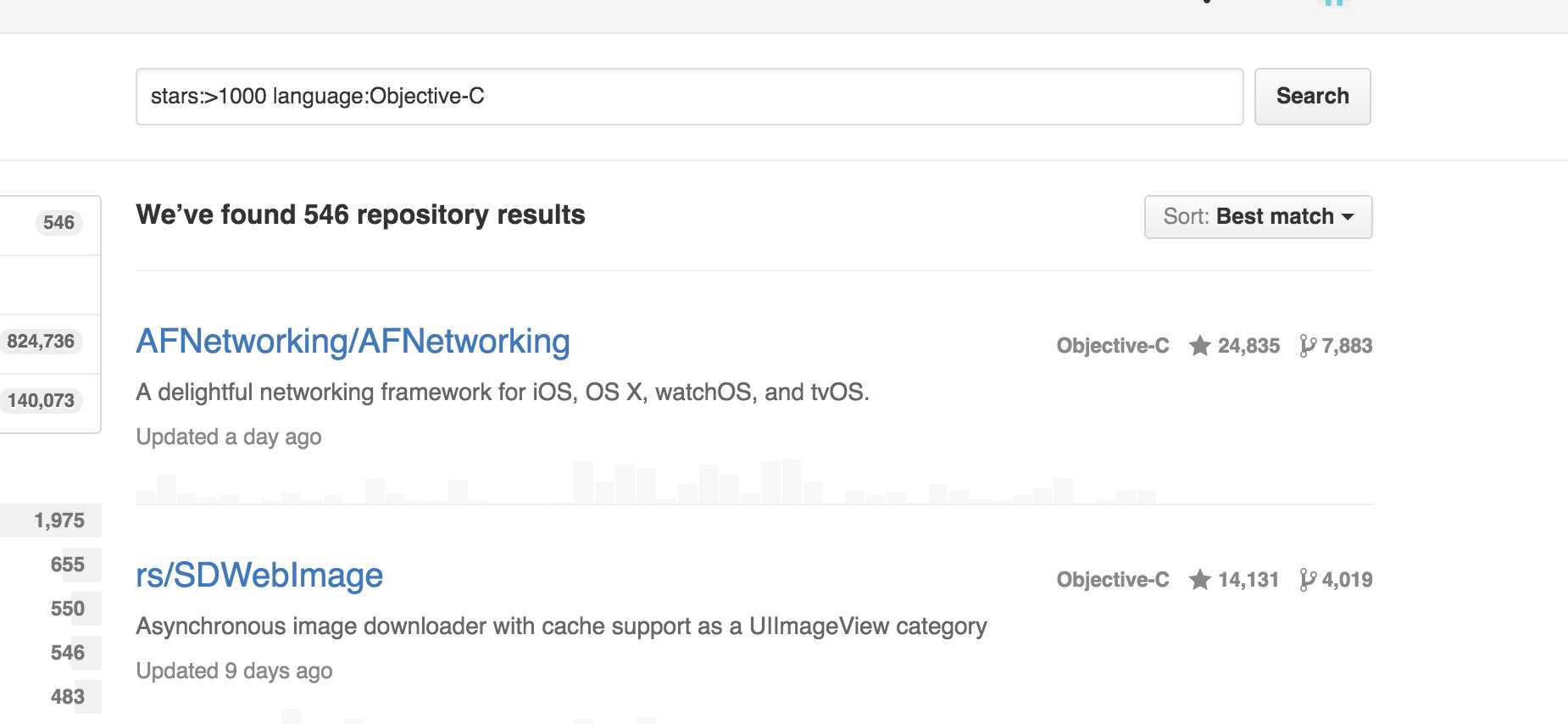1568x724 pixels.
Task: Open the rs/SDWebImage repository link
Action: coord(259,576)
